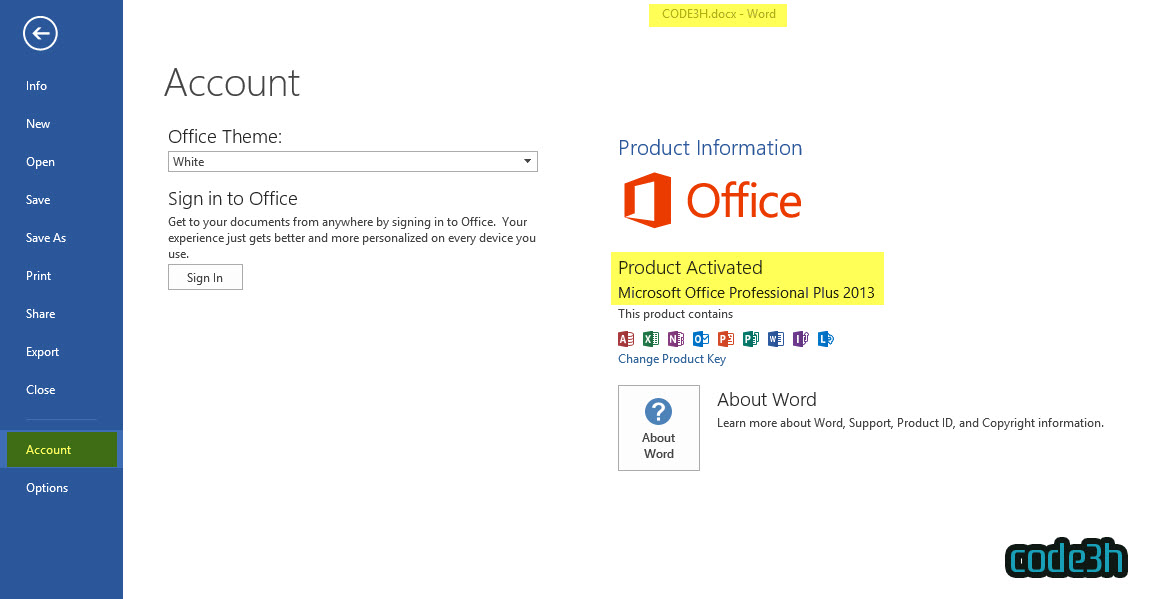This screenshot has height=599, width=1151.
Task: Click the Excel product icon
Action: pos(651,339)
